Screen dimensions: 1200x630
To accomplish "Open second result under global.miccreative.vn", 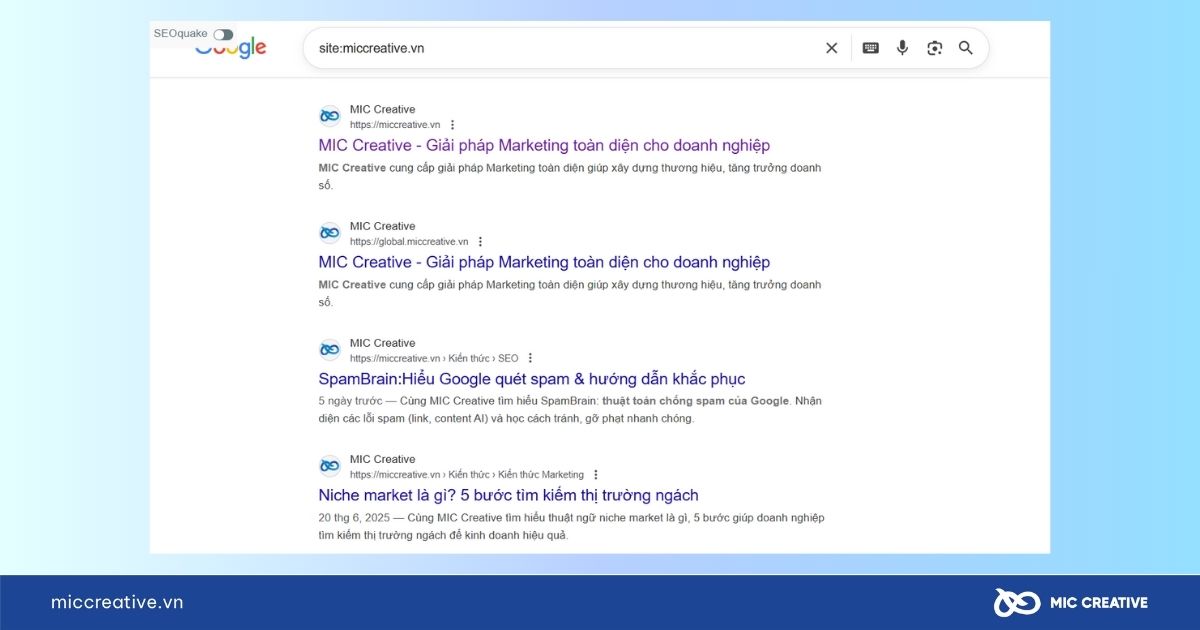I will point(544,262).
